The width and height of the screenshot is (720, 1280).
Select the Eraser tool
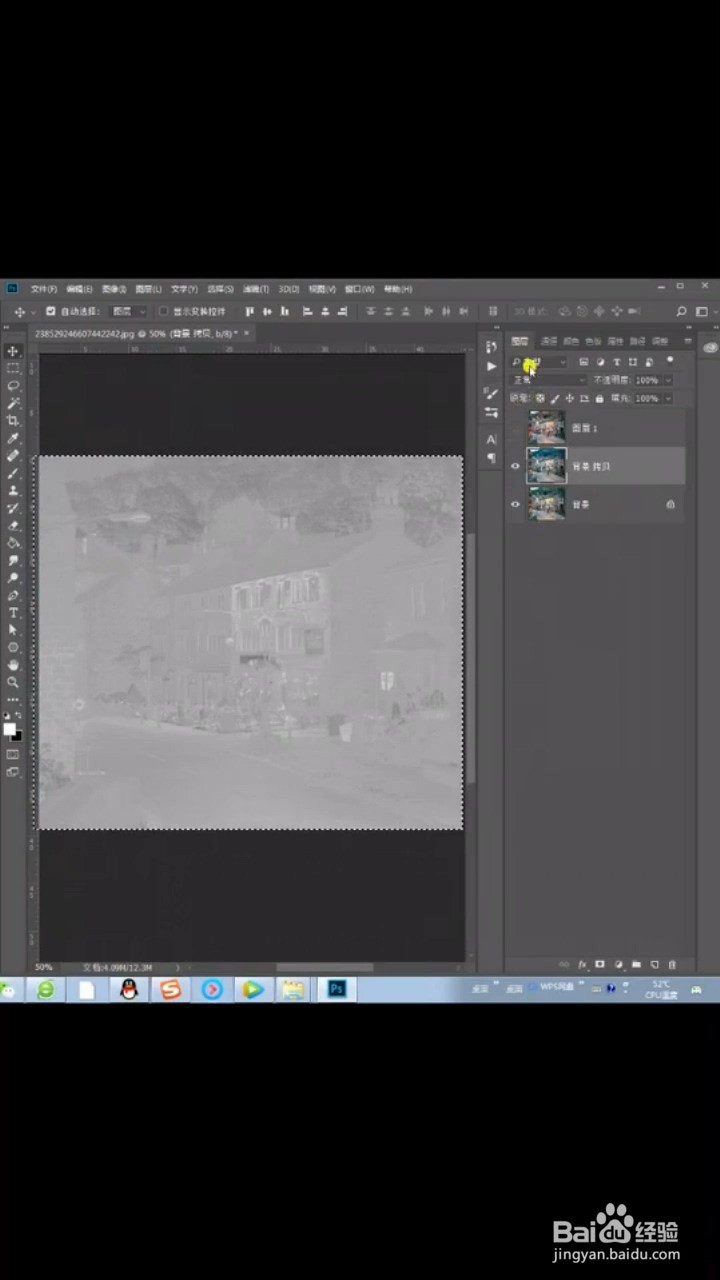tap(13, 525)
